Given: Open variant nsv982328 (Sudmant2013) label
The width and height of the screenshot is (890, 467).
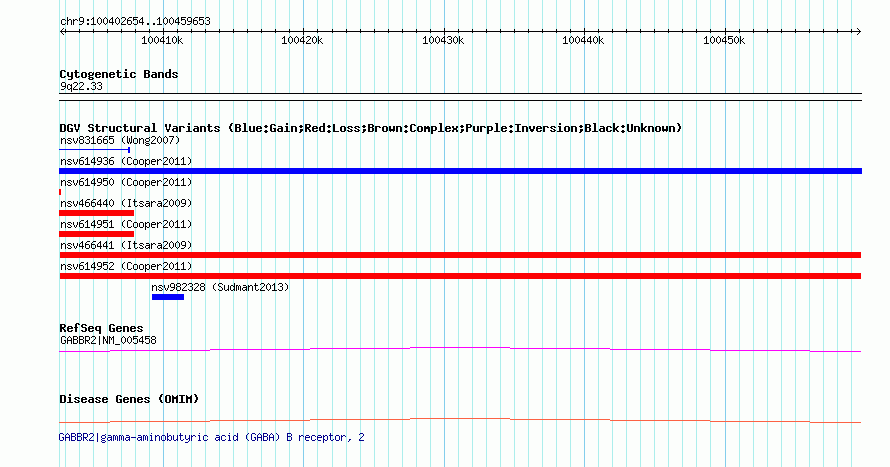Looking at the screenshot, I should [x=220, y=287].
